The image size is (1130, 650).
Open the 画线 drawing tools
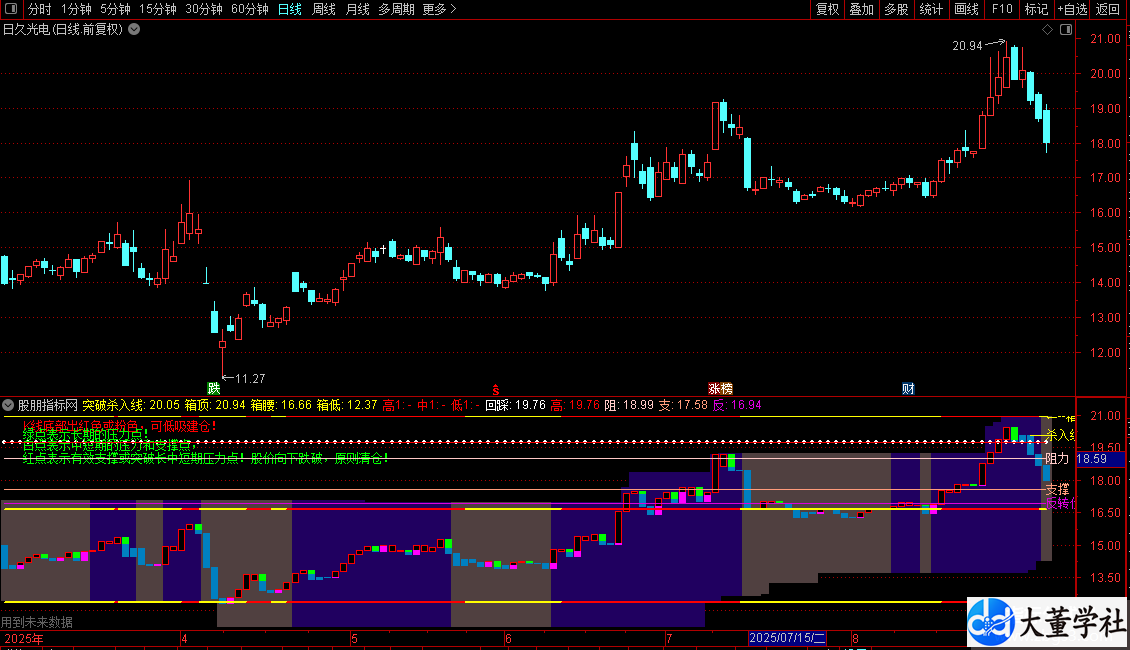(x=966, y=9)
